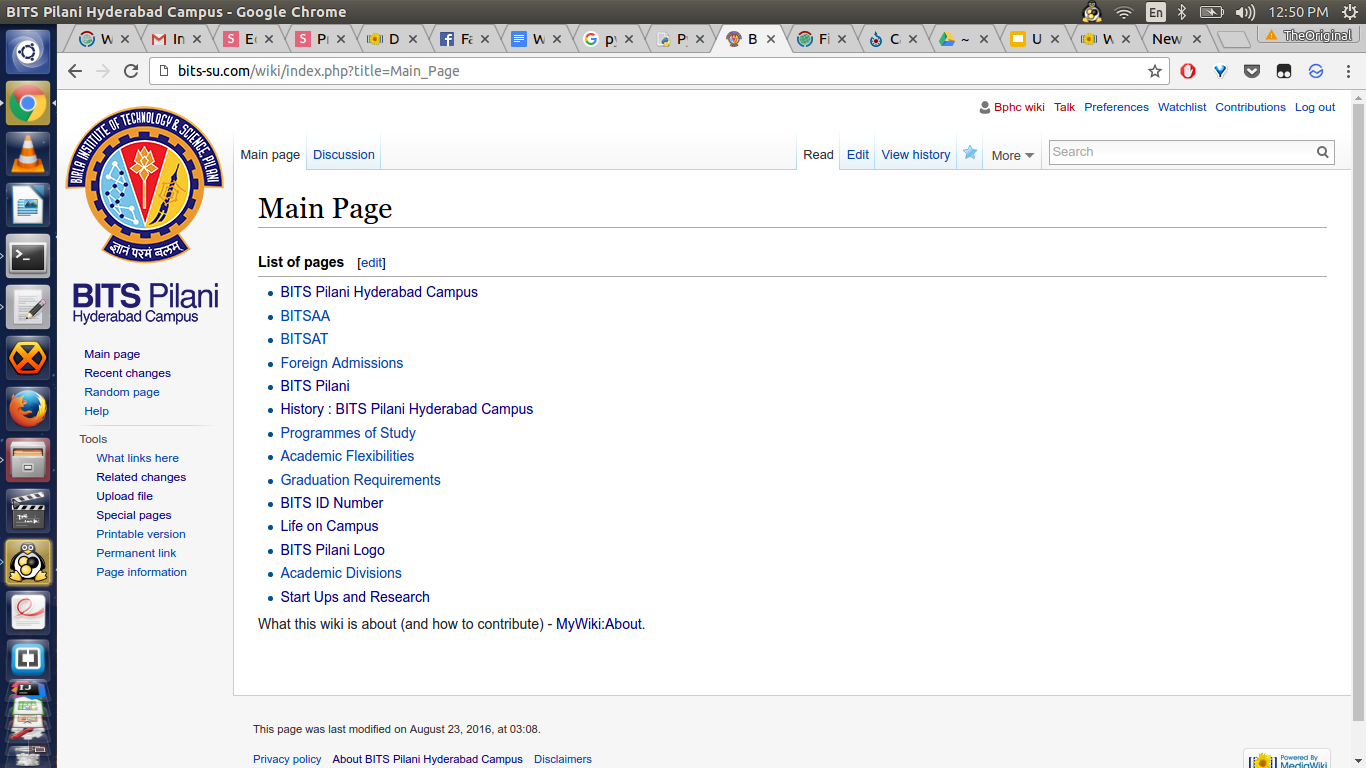Open the Watchlist link
This screenshot has height=768, width=1366.
coord(1182,107)
